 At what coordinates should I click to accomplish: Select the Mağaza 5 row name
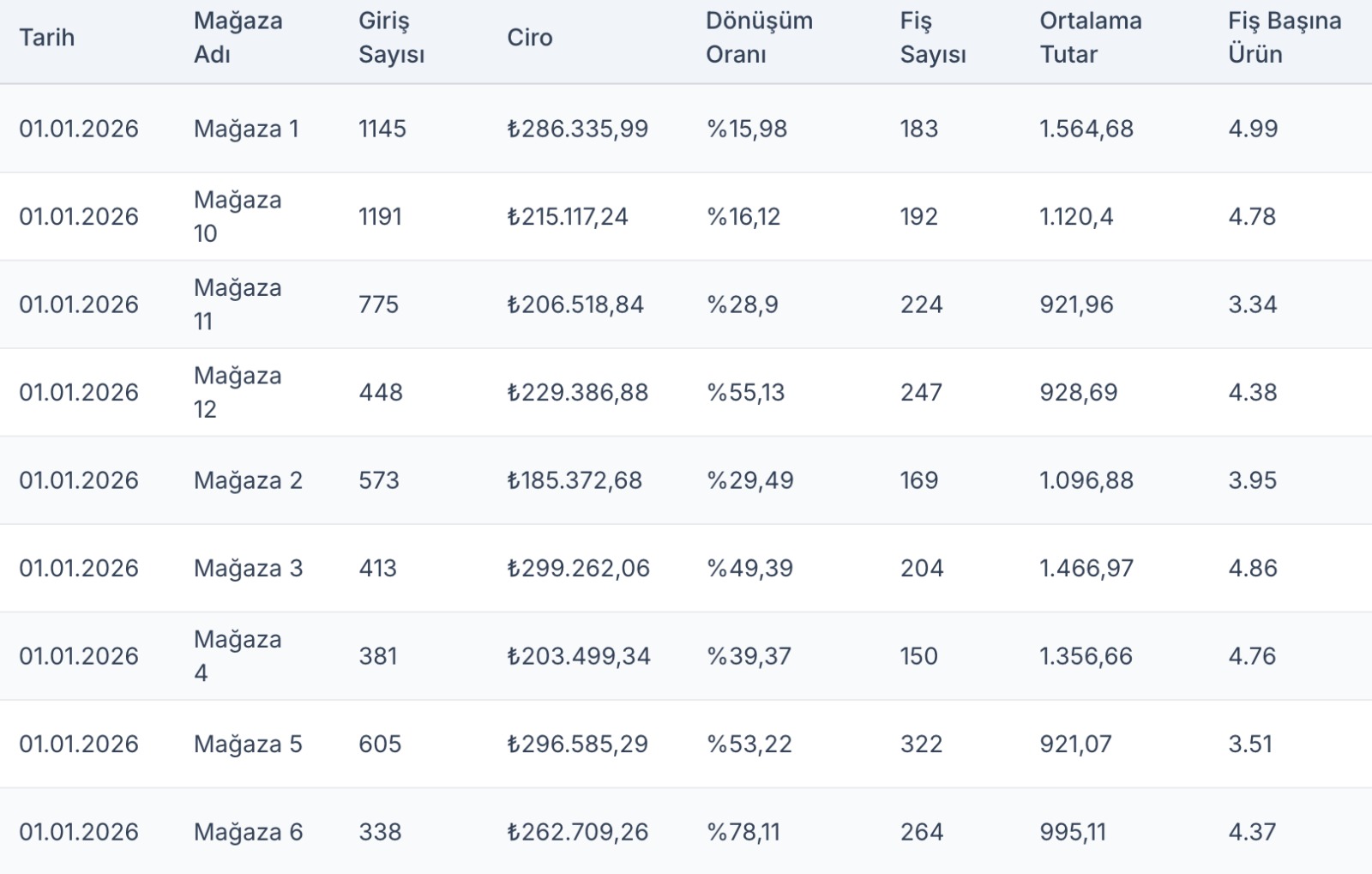point(248,744)
